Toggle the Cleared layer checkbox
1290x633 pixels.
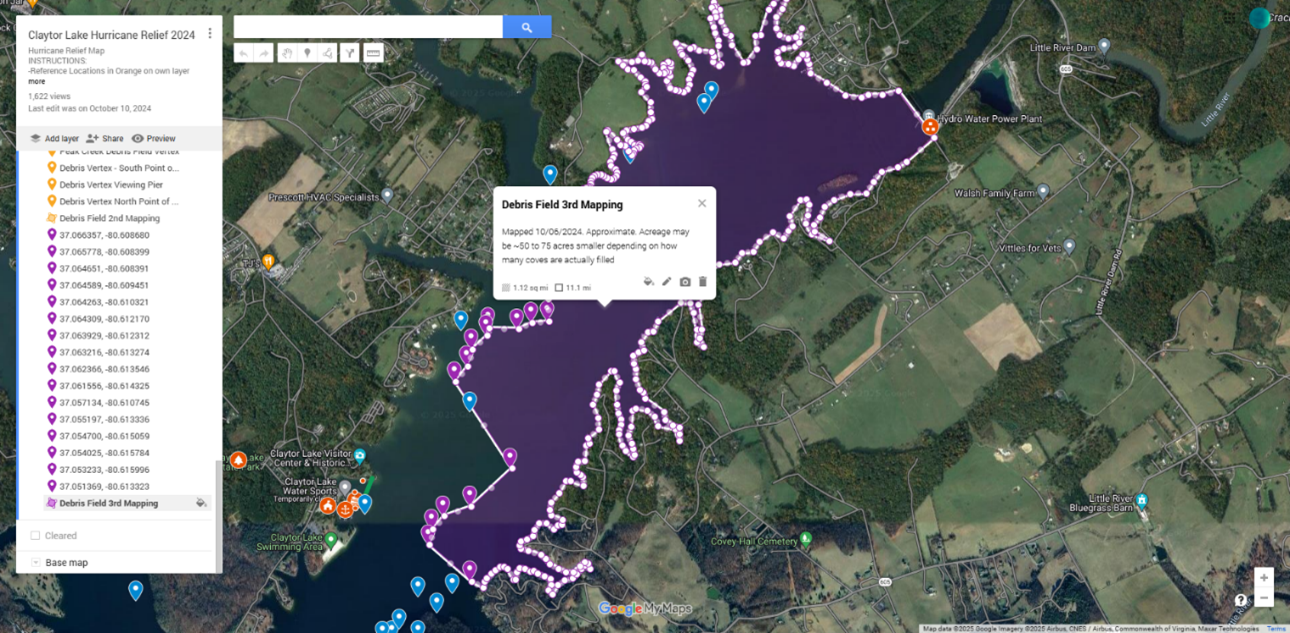[33, 535]
